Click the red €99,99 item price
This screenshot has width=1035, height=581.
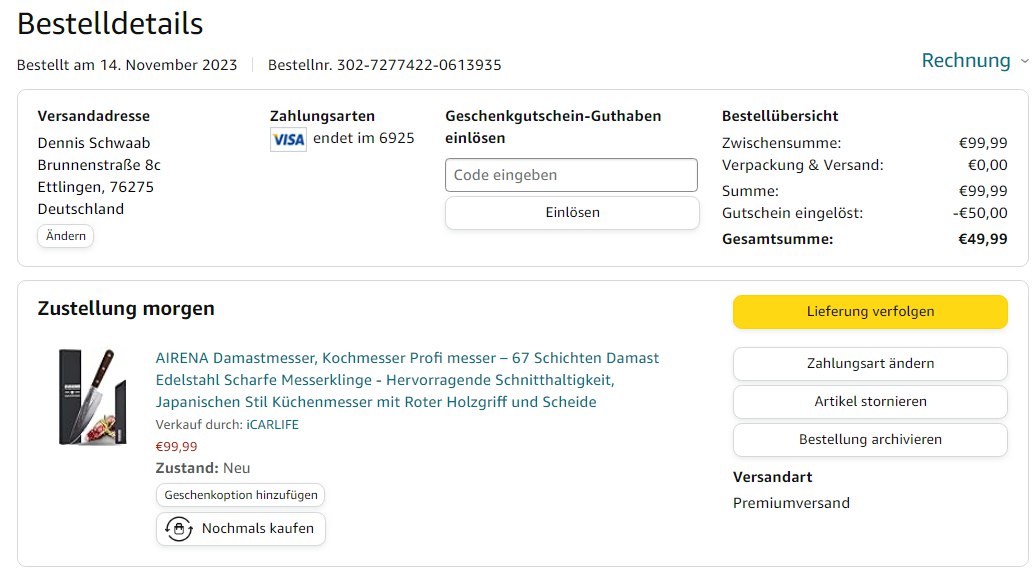pyautogui.click(x=177, y=447)
